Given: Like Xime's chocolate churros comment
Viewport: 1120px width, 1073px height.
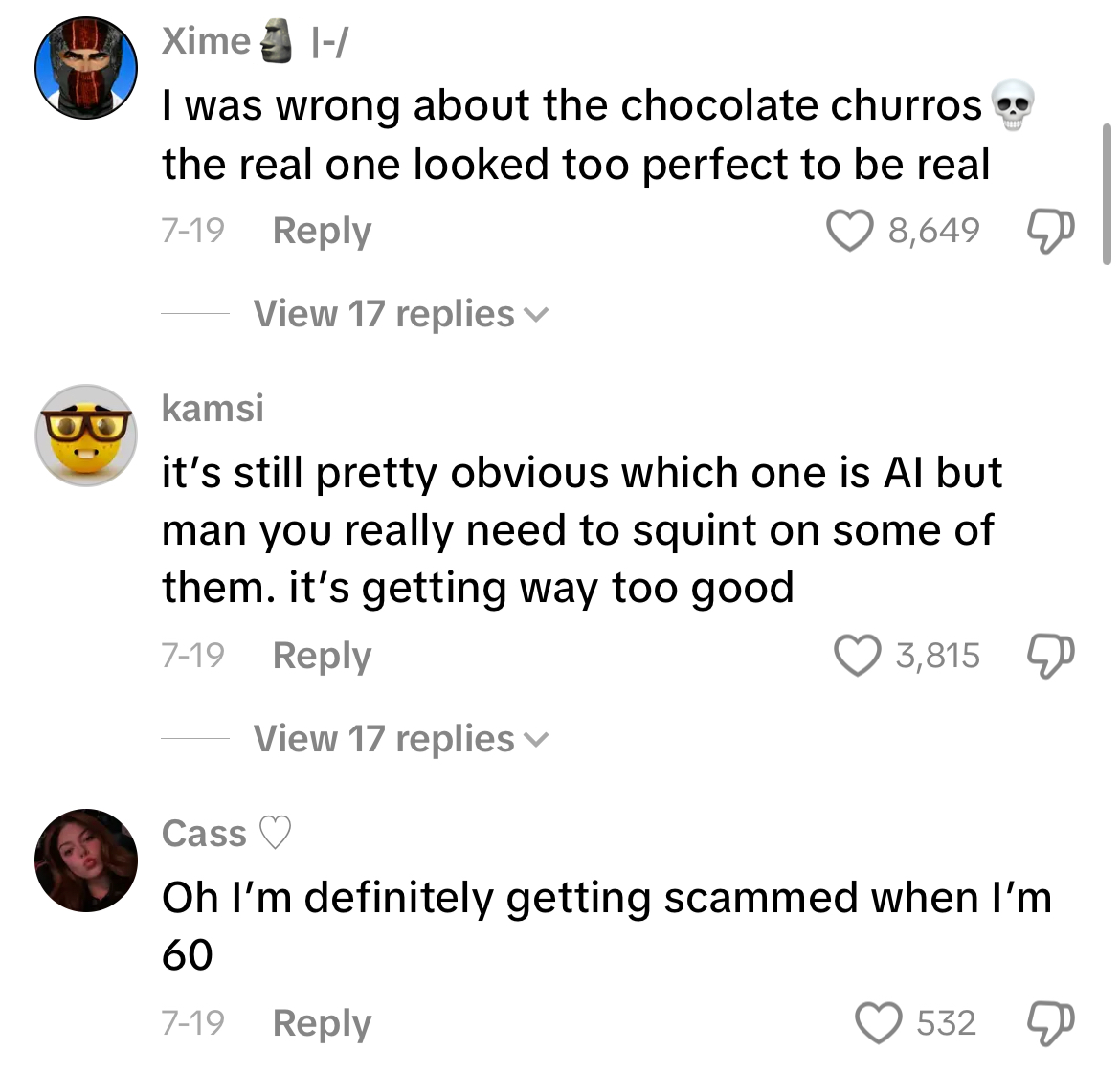Looking at the screenshot, I should pyautogui.click(x=850, y=231).
